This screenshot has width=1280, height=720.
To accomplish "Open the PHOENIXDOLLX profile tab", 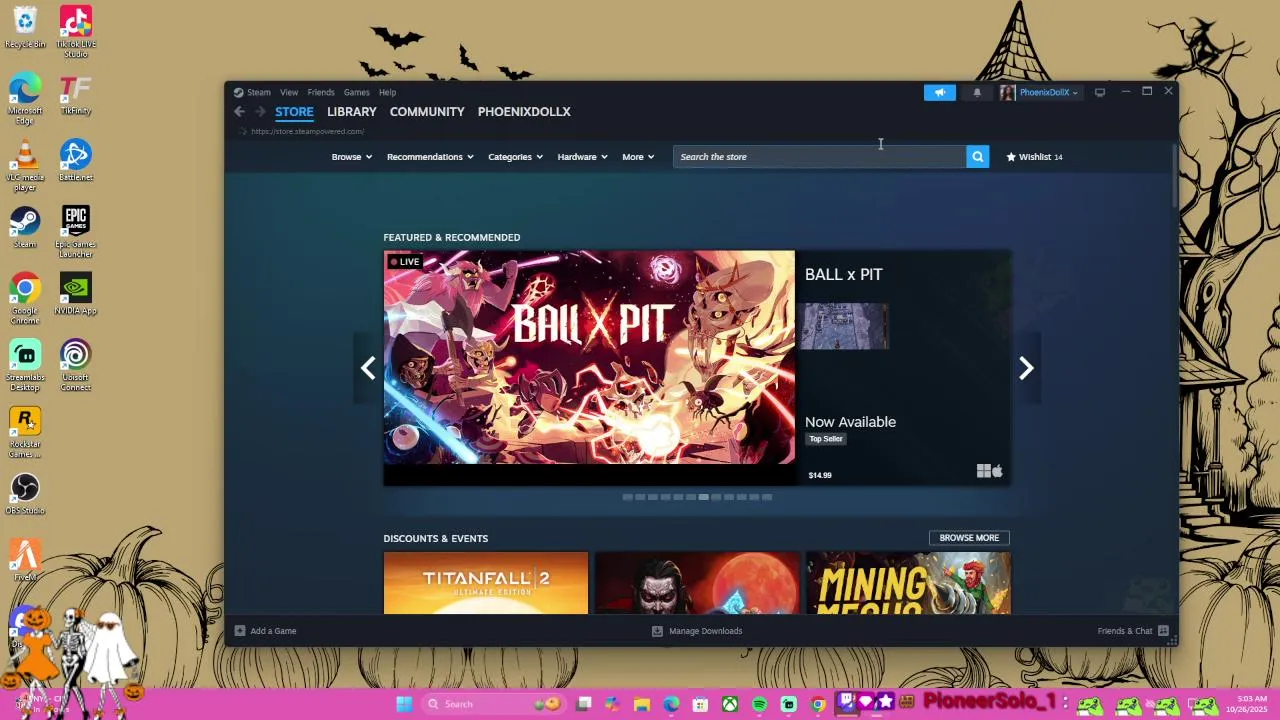I will click(524, 112).
